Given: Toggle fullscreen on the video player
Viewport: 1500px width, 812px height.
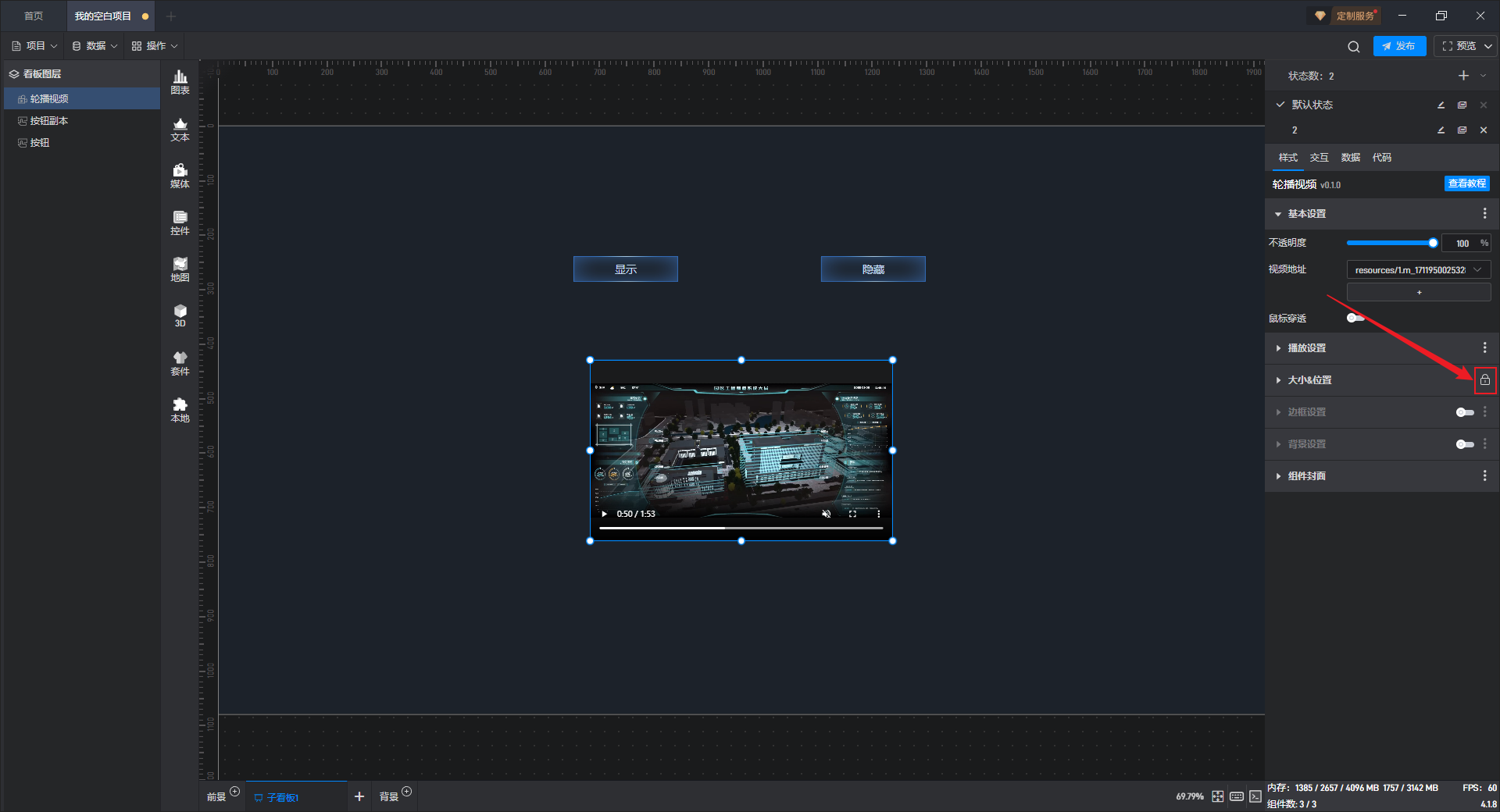Looking at the screenshot, I should [852, 514].
